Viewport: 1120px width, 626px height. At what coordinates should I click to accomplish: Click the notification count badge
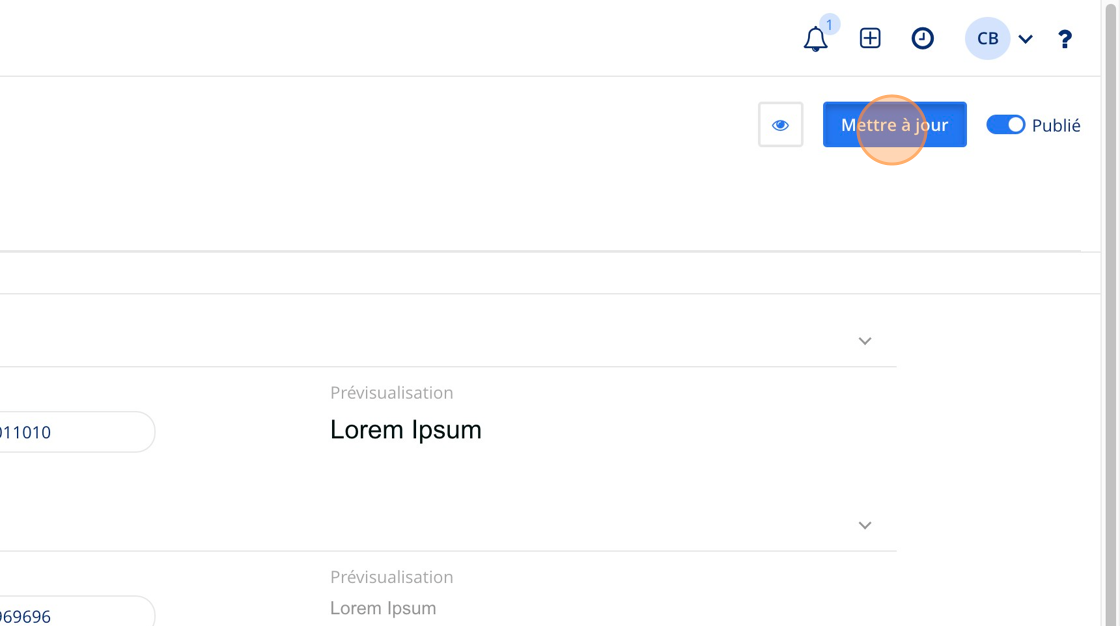coord(829,24)
